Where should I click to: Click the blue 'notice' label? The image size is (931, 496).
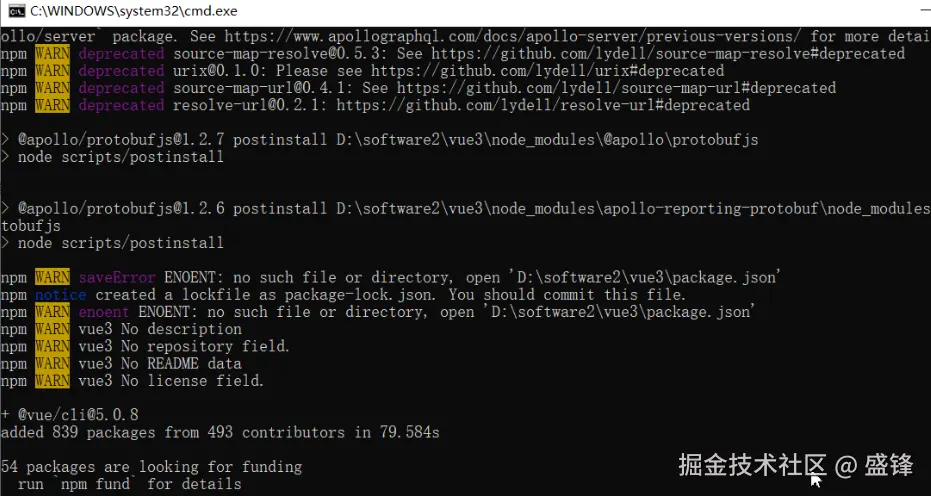point(60,295)
